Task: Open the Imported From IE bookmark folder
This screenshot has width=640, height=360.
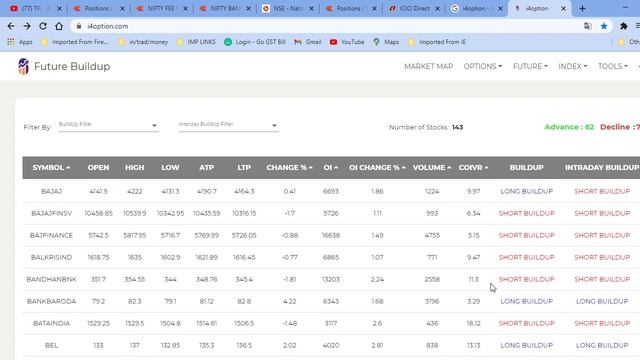Action: [x=437, y=42]
